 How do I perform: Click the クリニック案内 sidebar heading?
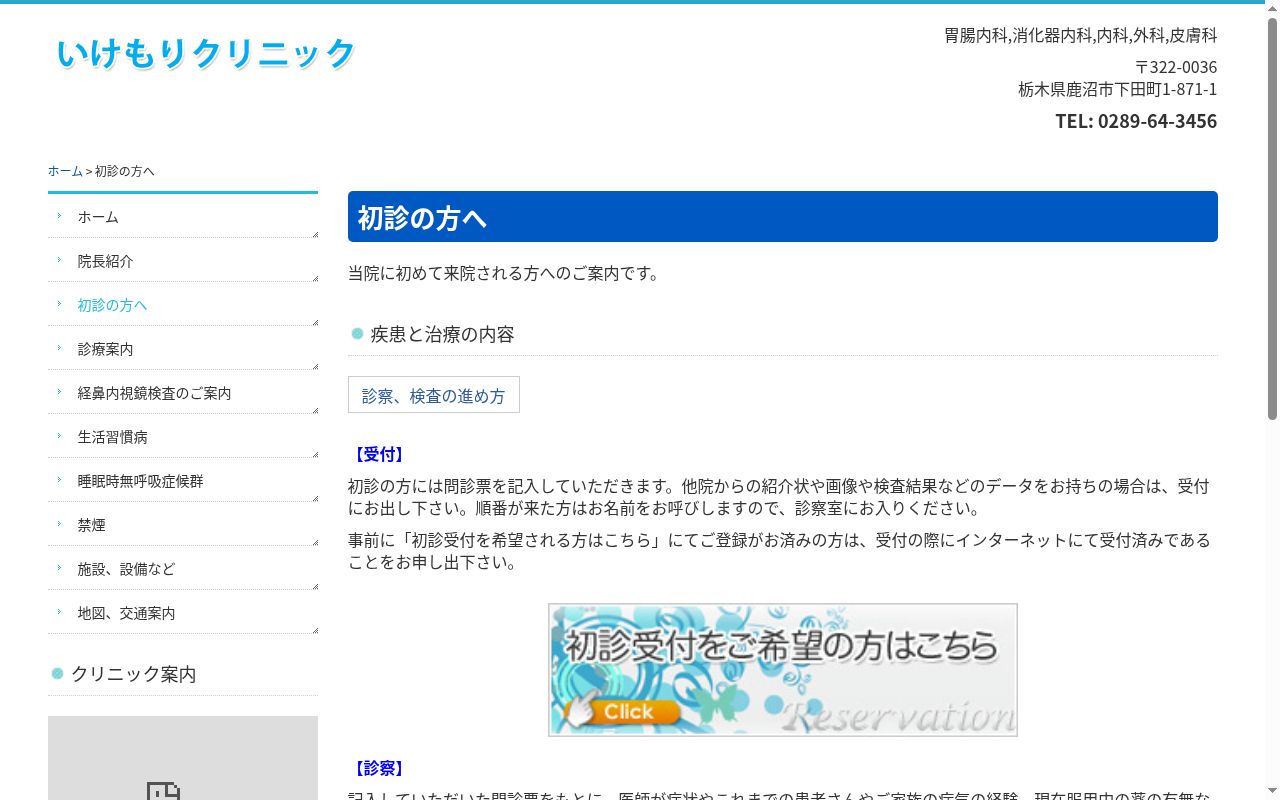point(133,674)
